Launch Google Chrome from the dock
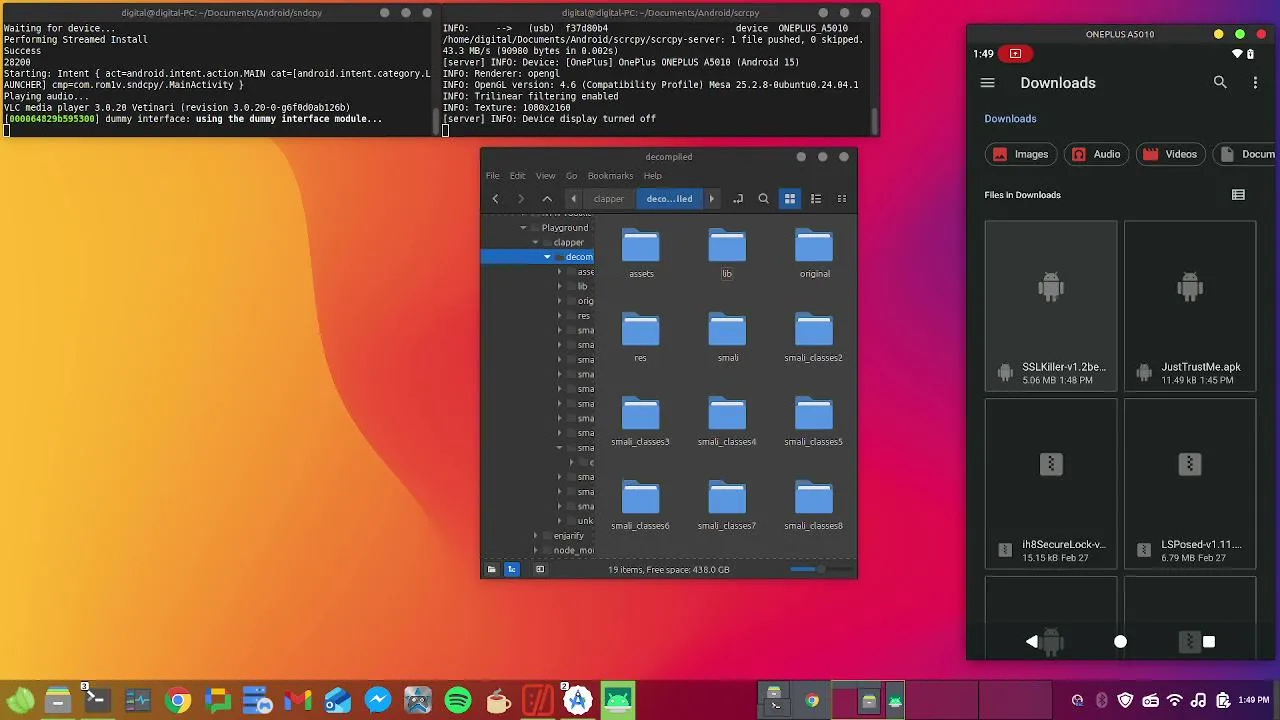The image size is (1280, 720). click(178, 701)
